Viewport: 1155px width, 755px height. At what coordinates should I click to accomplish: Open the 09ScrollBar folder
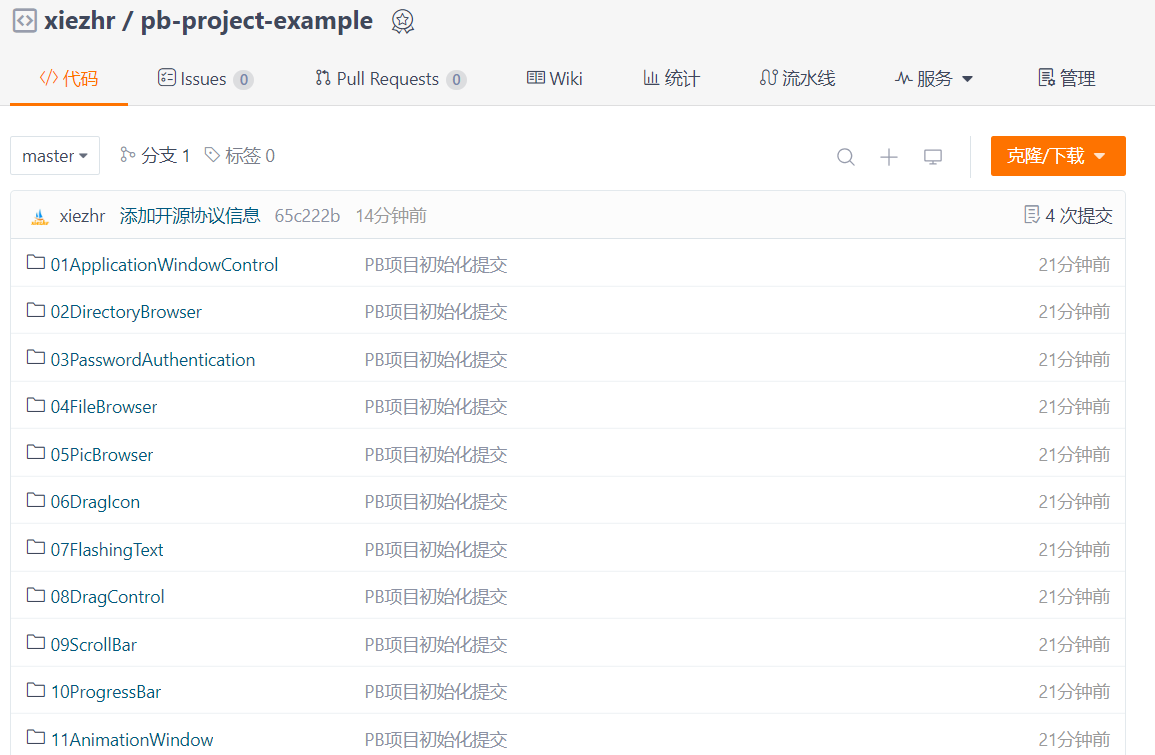pos(94,645)
